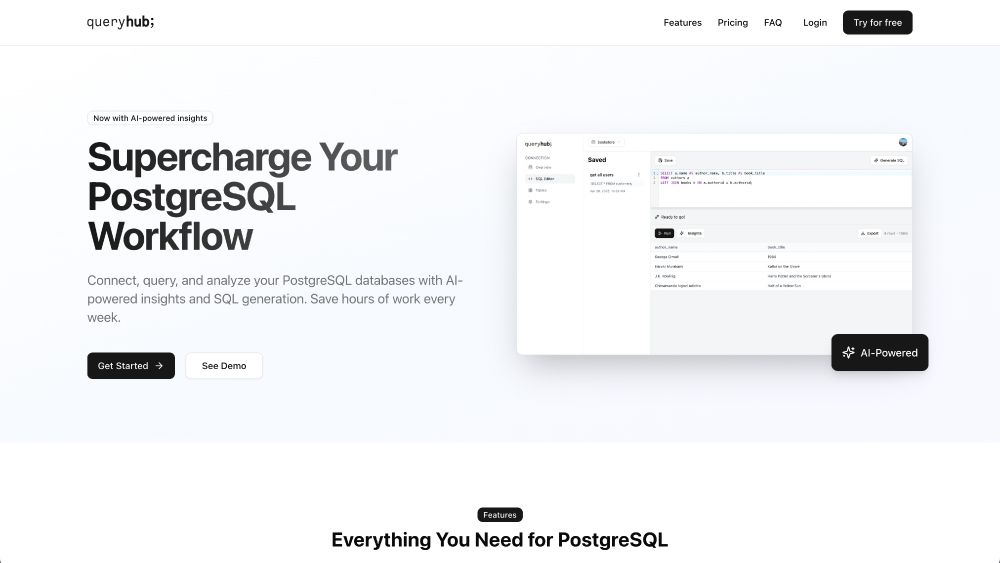Screen dimensions: 1000x563
Task: Click the 'Haruki Murakami' table cell
Action: click(x=668, y=267)
